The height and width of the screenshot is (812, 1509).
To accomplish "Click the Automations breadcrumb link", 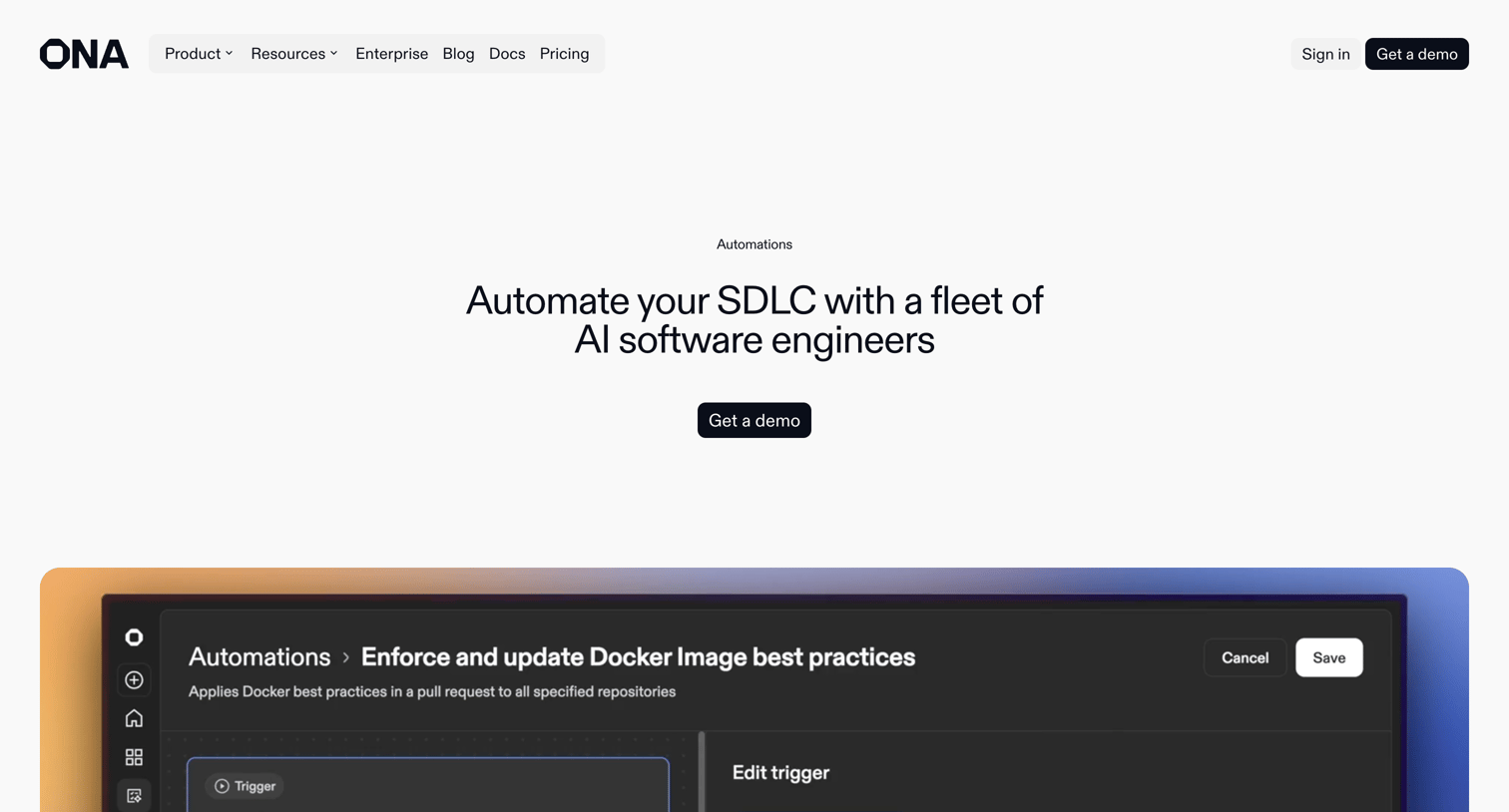I will [x=259, y=656].
